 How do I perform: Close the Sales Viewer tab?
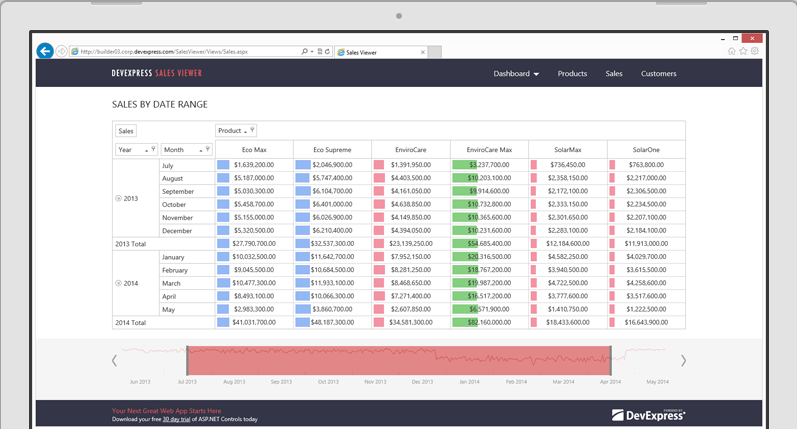[422, 52]
